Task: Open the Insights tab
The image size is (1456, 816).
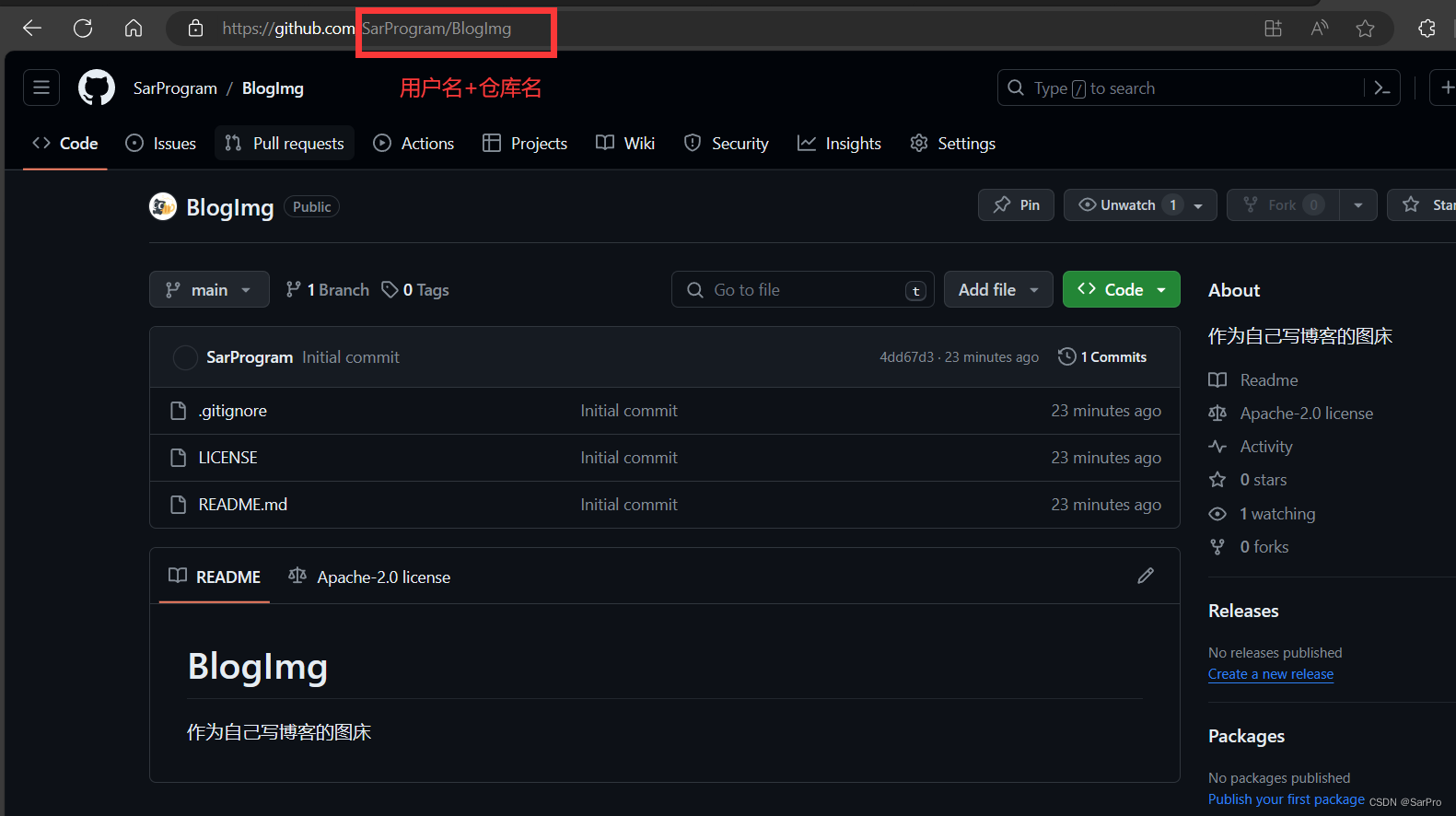Action: (840, 143)
